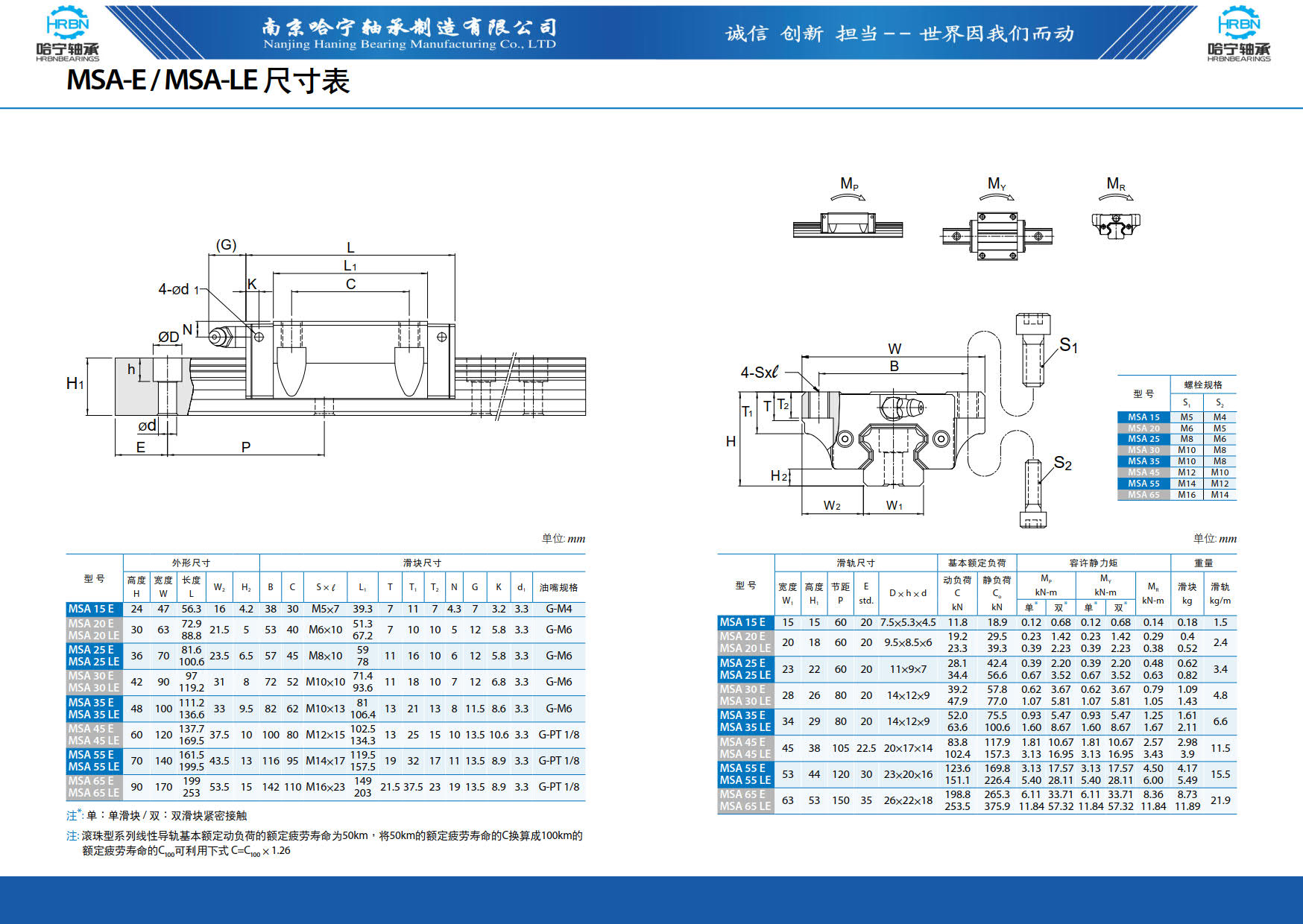Click the M12×15 cell for MSA 45
The width and height of the screenshot is (1303, 924).
tap(326, 735)
